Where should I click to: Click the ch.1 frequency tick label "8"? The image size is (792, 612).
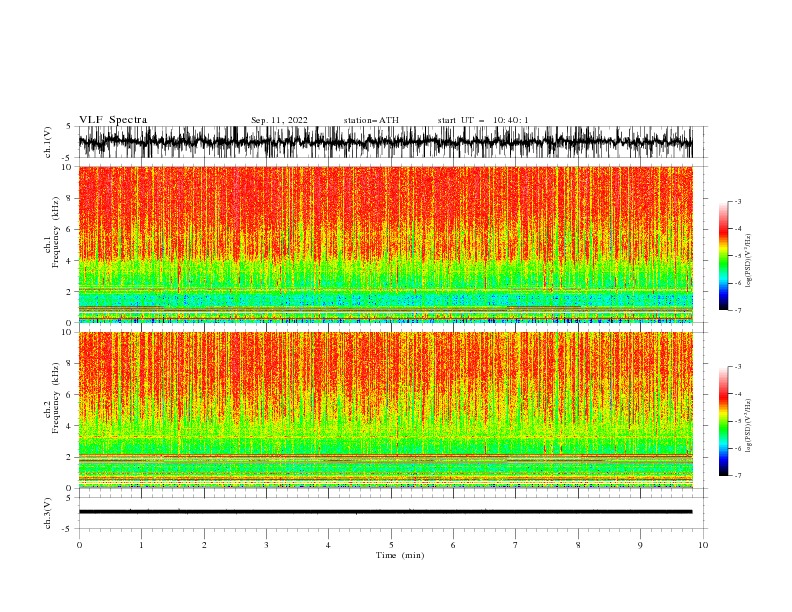[x=69, y=198]
